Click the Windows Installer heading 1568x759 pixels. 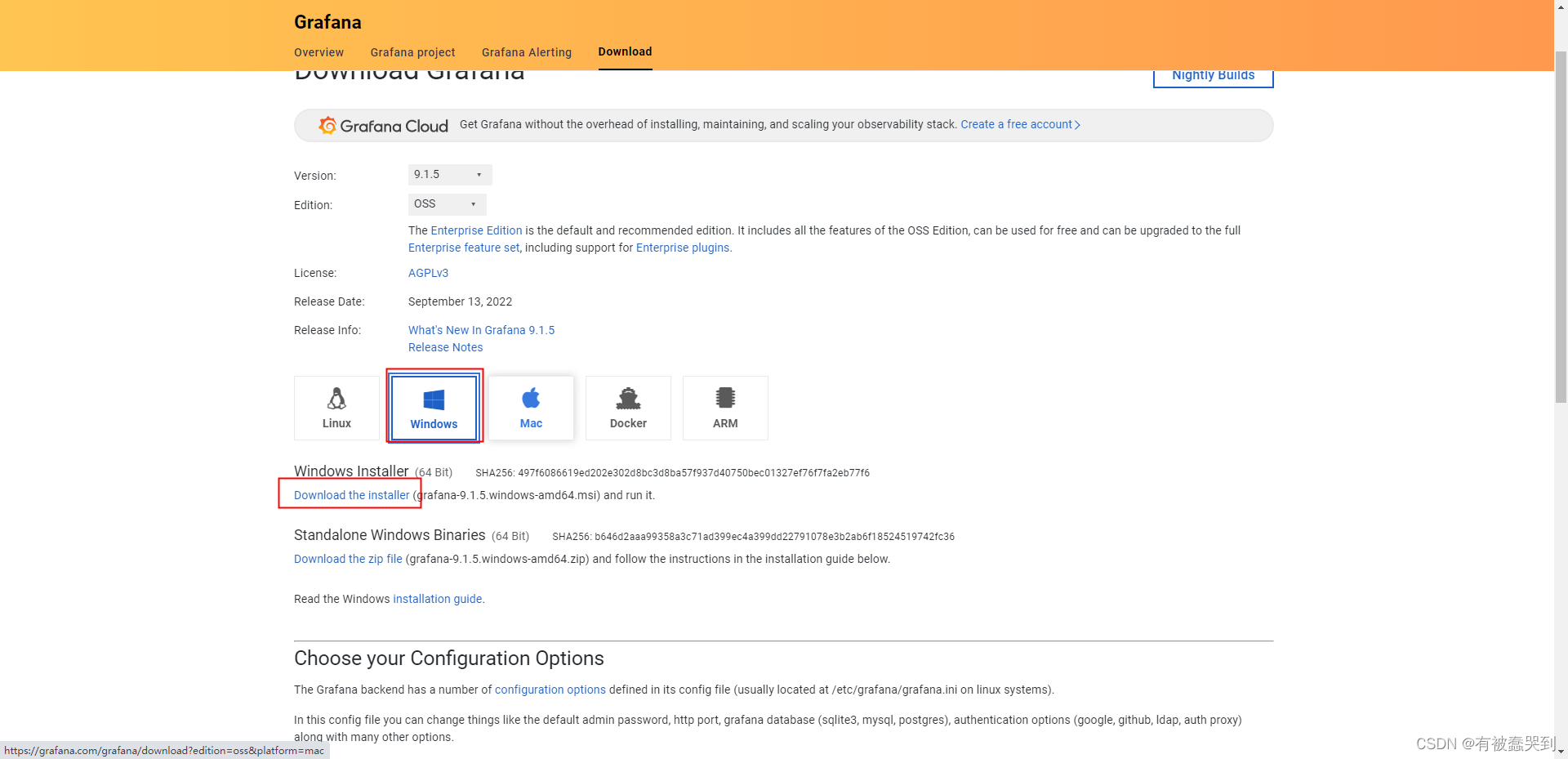click(x=351, y=471)
